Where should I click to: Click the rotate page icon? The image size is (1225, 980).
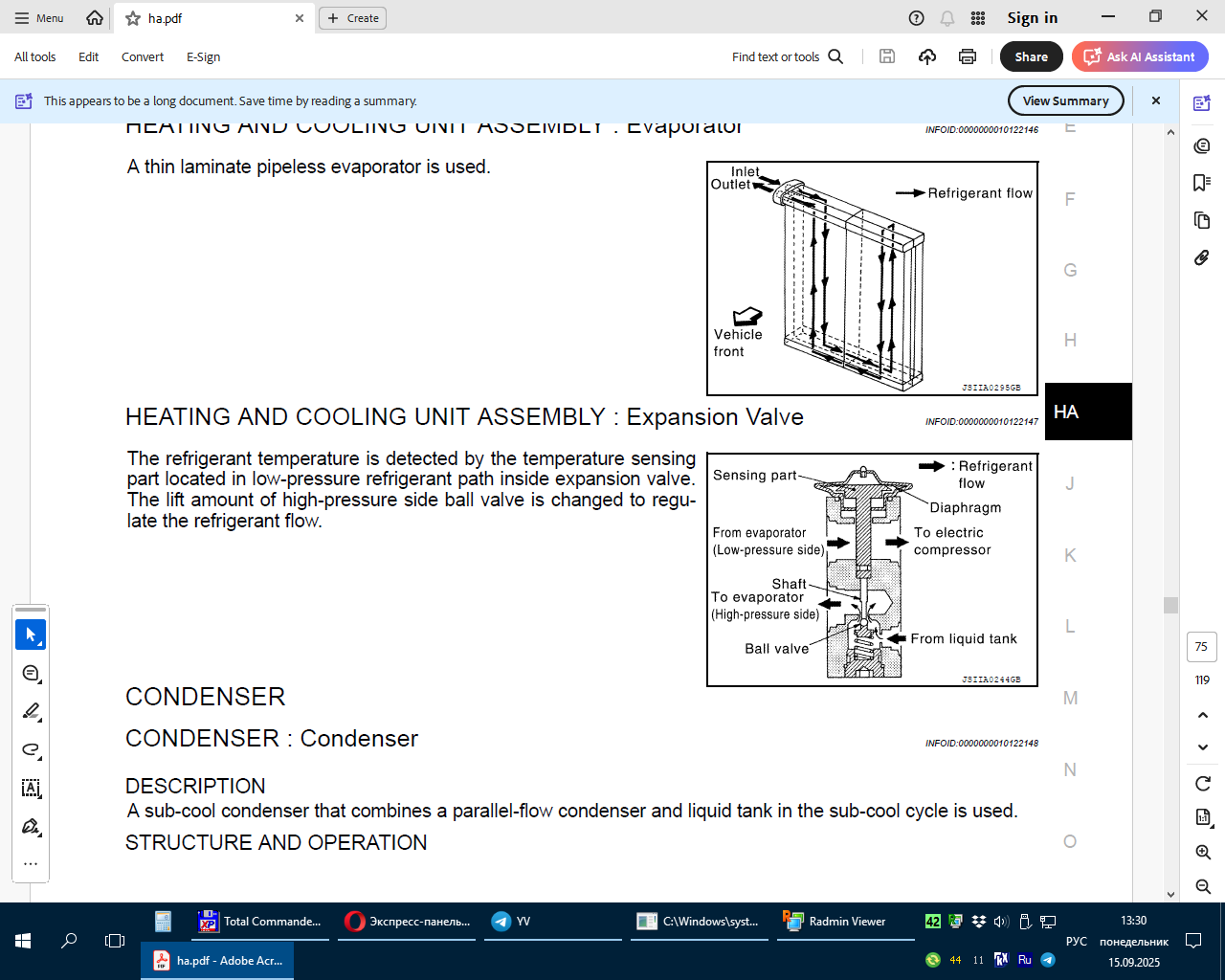(x=1203, y=784)
